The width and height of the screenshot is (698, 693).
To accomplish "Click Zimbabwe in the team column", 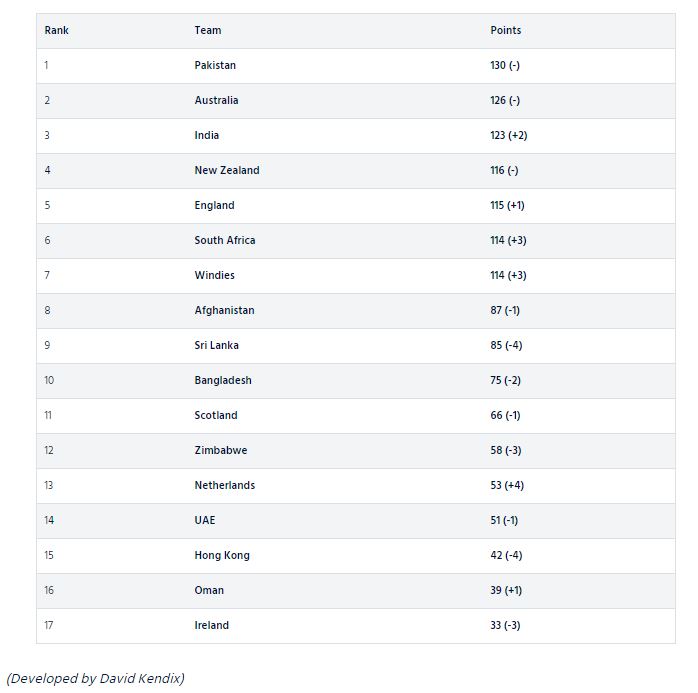I will click(x=221, y=450).
